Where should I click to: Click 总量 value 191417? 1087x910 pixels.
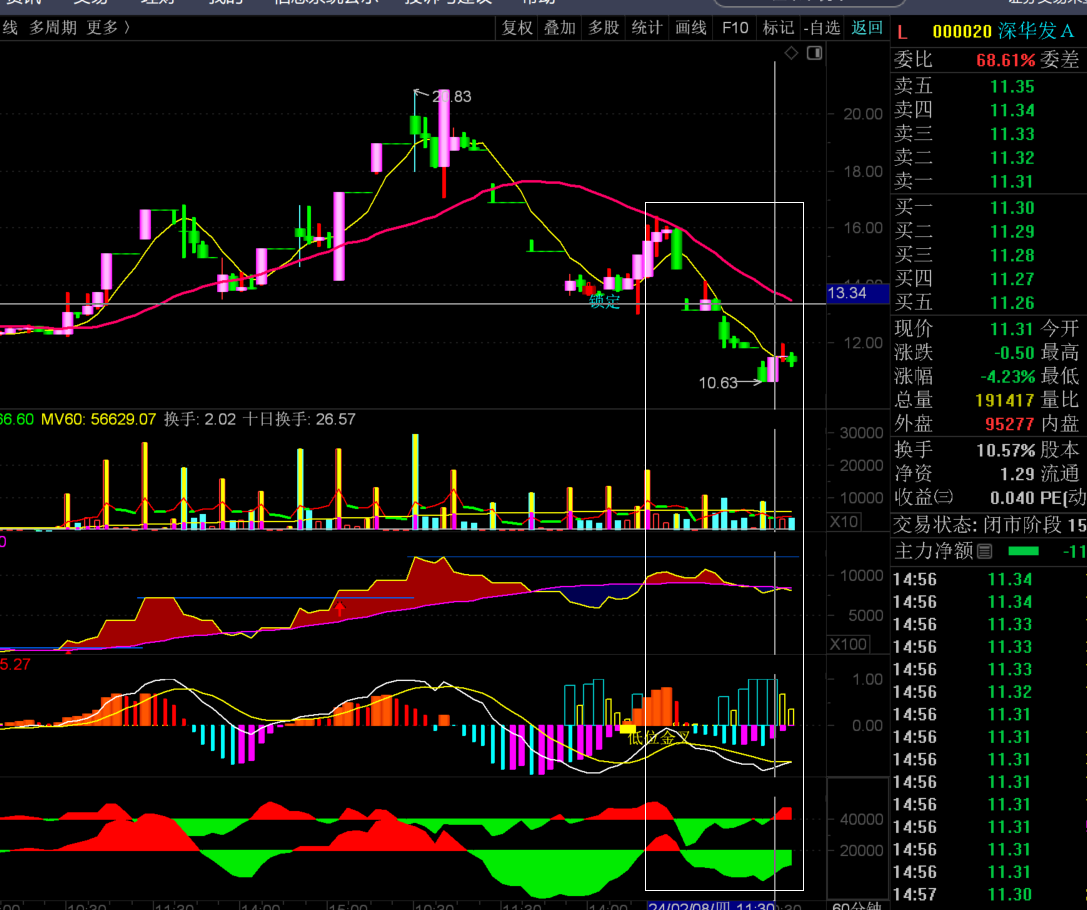pyautogui.click(x=1005, y=401)
